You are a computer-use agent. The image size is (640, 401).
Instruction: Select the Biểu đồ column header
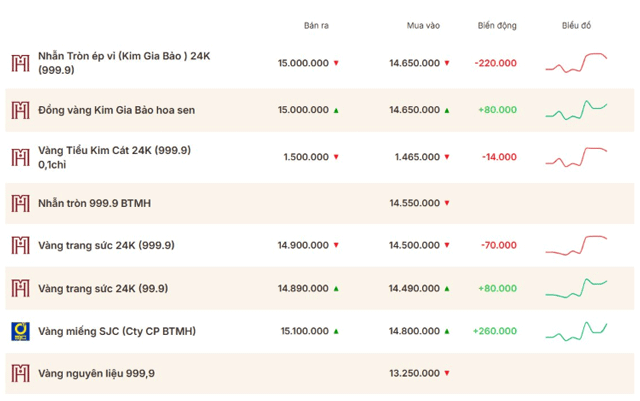point(576,26)
